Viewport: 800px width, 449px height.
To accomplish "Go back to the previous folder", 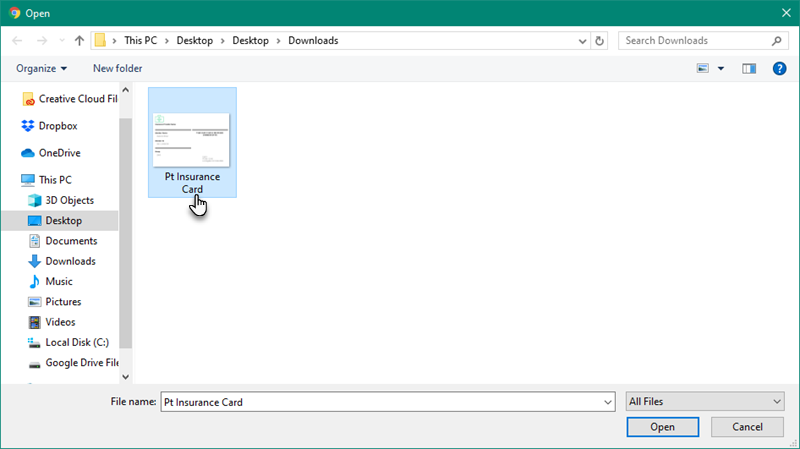I will (x=17, y=41).
